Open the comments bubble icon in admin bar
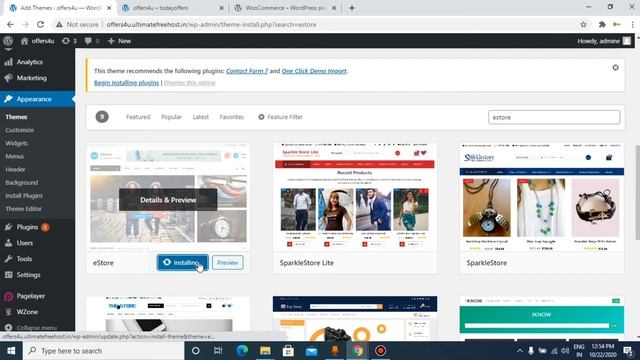Image resolution: width=640 pixels, height=360 pixels. click(92, 41)
